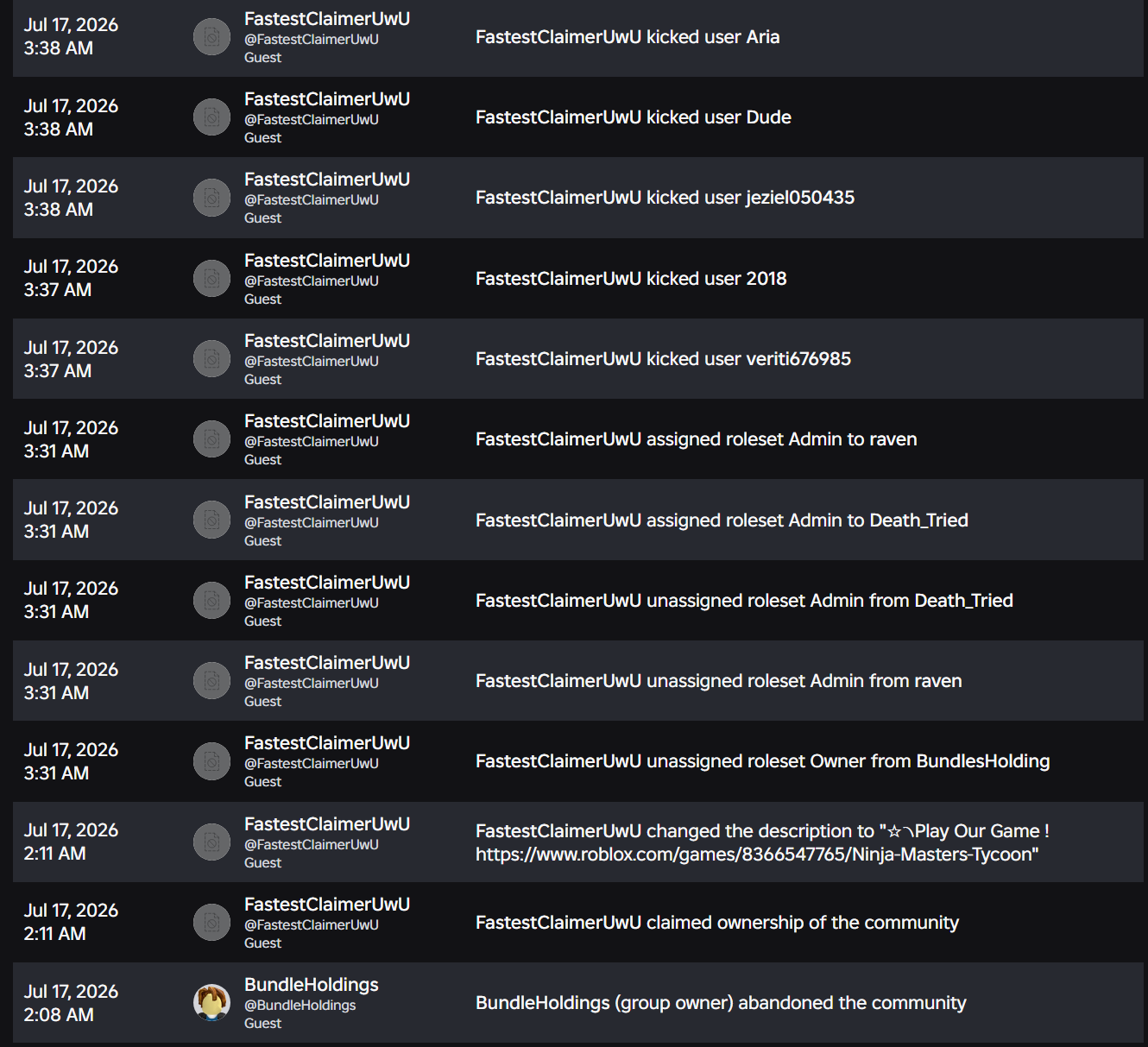Click the avatar icon beside the kicked Aria entry

[x=211, y=36]
